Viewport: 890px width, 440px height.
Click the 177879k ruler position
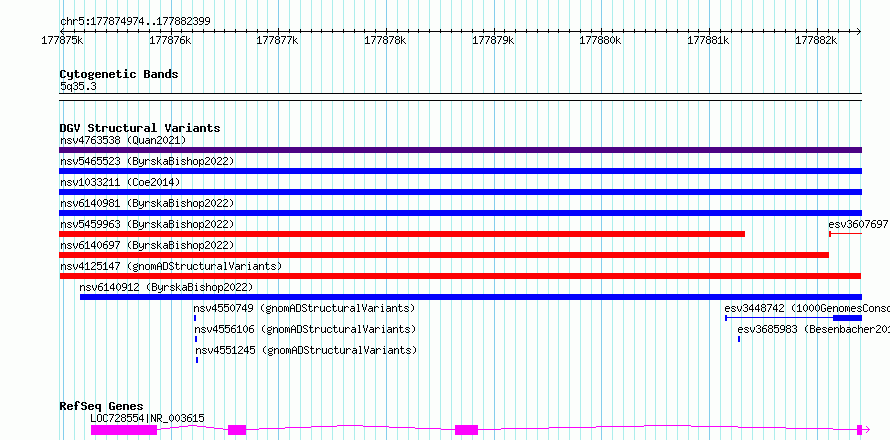pos(493,40)
